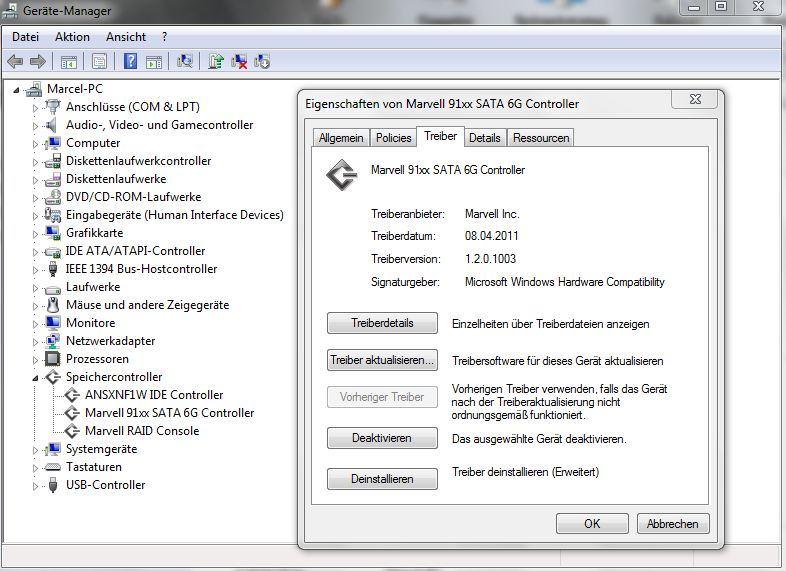Click the driver version 1.2.0.1003 text
This screenshot has height=571, width=786.
490,259
